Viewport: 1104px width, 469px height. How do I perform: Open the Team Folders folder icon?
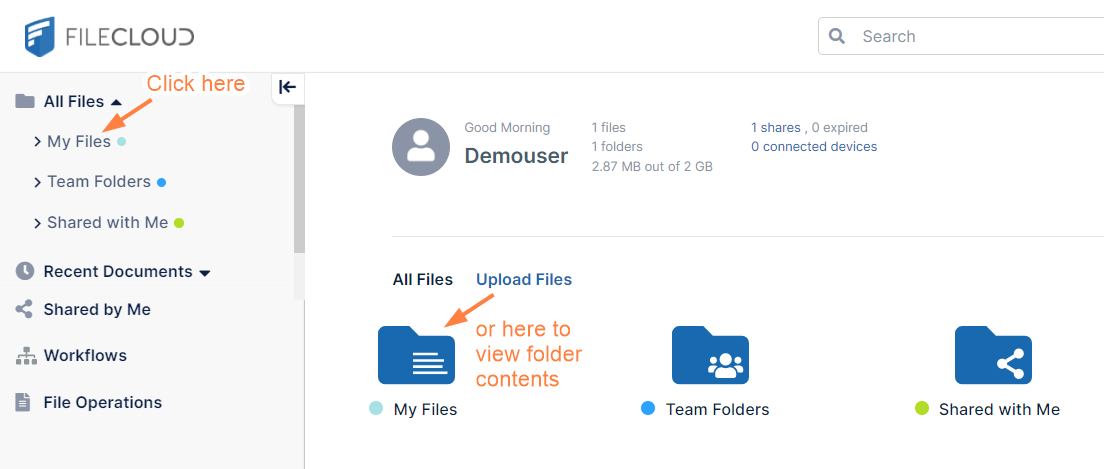[710, 356]
